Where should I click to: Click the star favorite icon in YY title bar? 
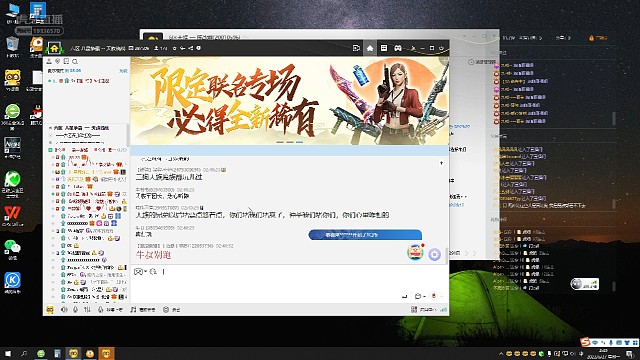pos(174,48)
